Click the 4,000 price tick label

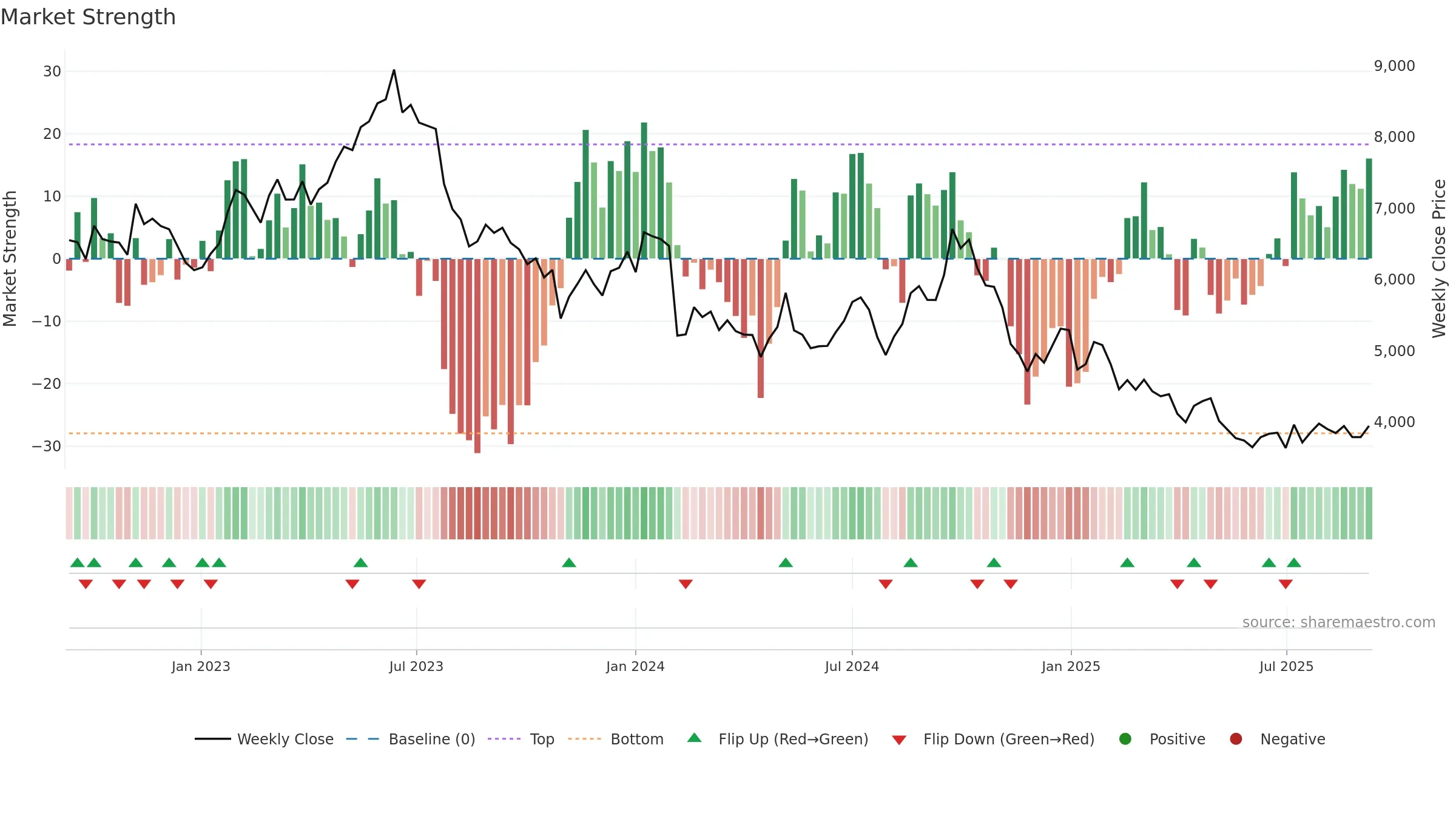click(x=1394, y=422)
